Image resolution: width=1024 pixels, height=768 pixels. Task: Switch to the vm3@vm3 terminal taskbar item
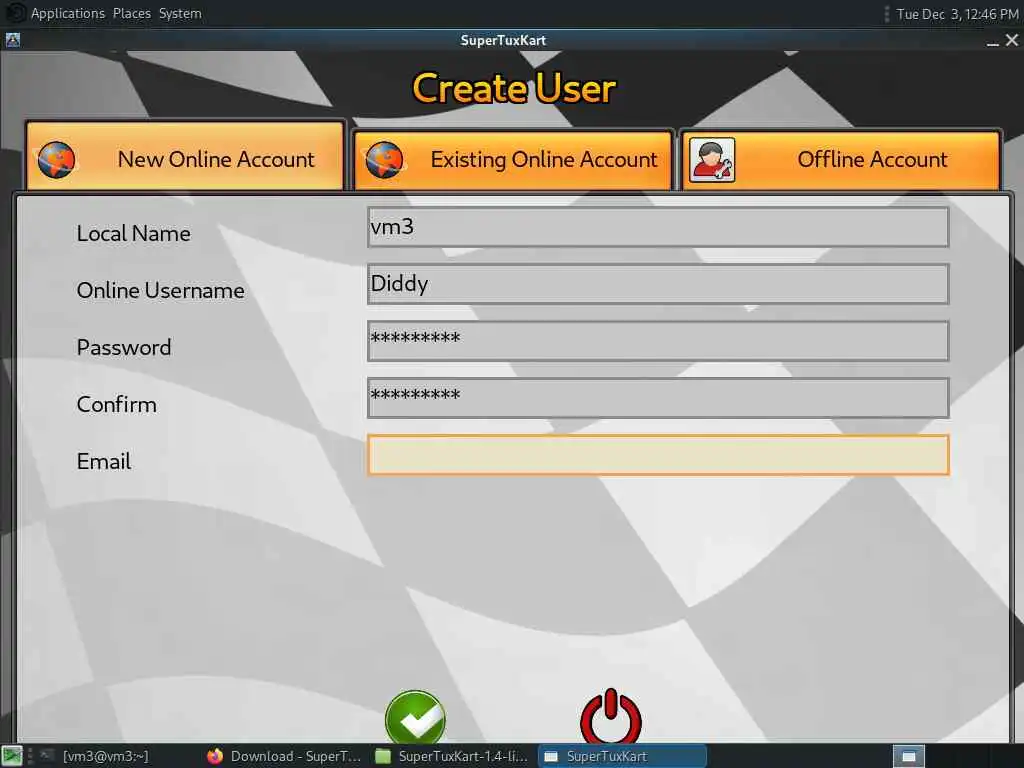(x=95, y=756)
